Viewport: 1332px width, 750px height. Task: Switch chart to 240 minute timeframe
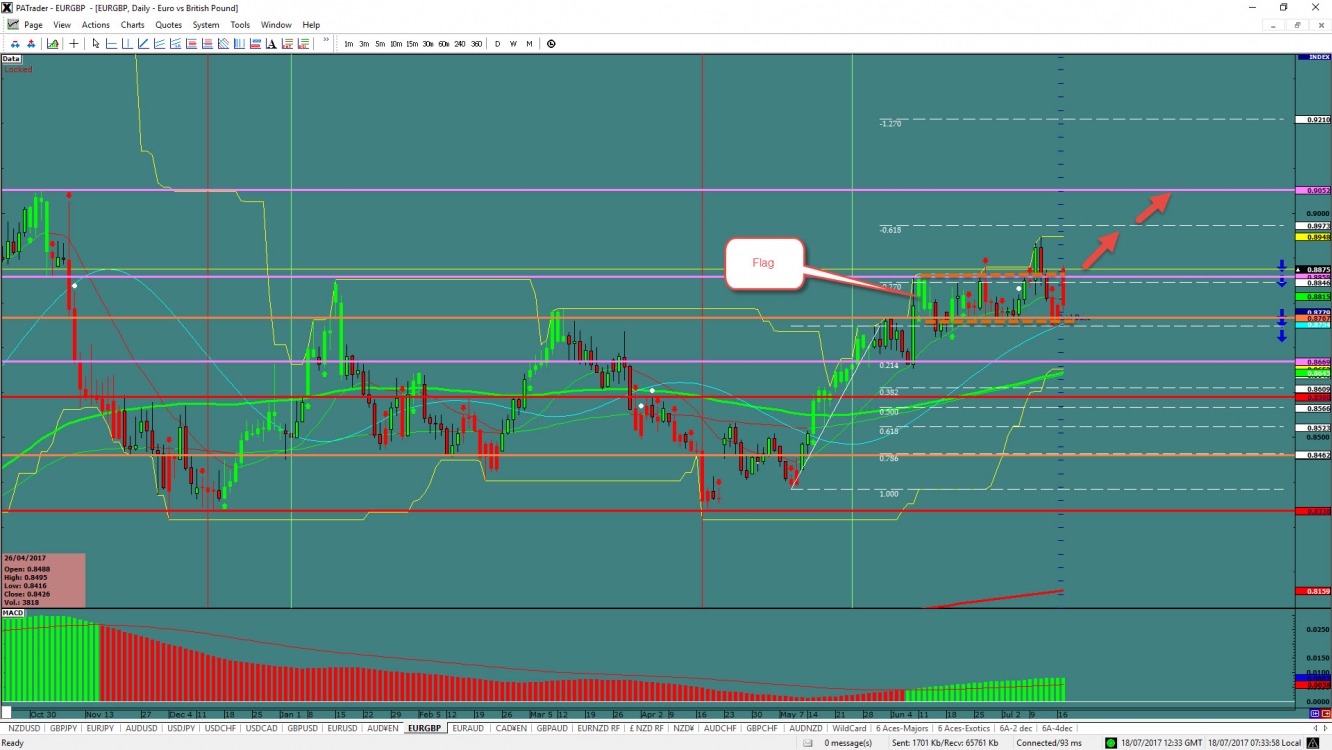pos(460,44)
